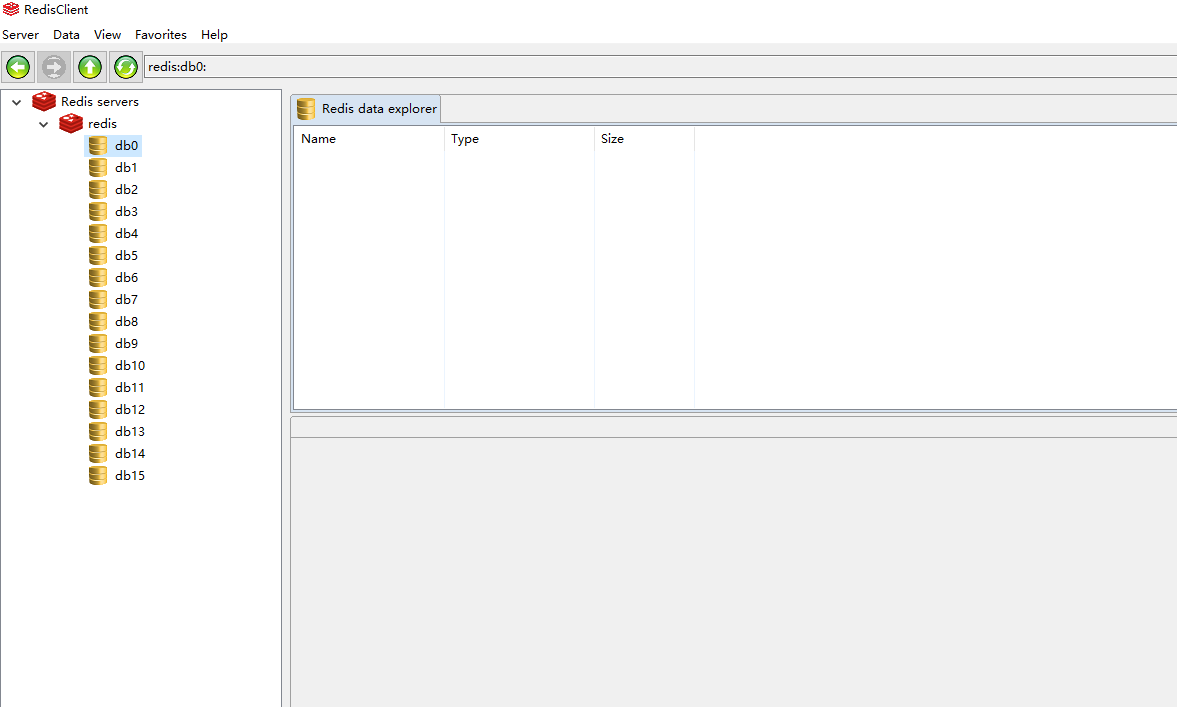Viewport: 1177px width, 707px height.
Task: Click the db10 database icon
Action: point(98,366)
